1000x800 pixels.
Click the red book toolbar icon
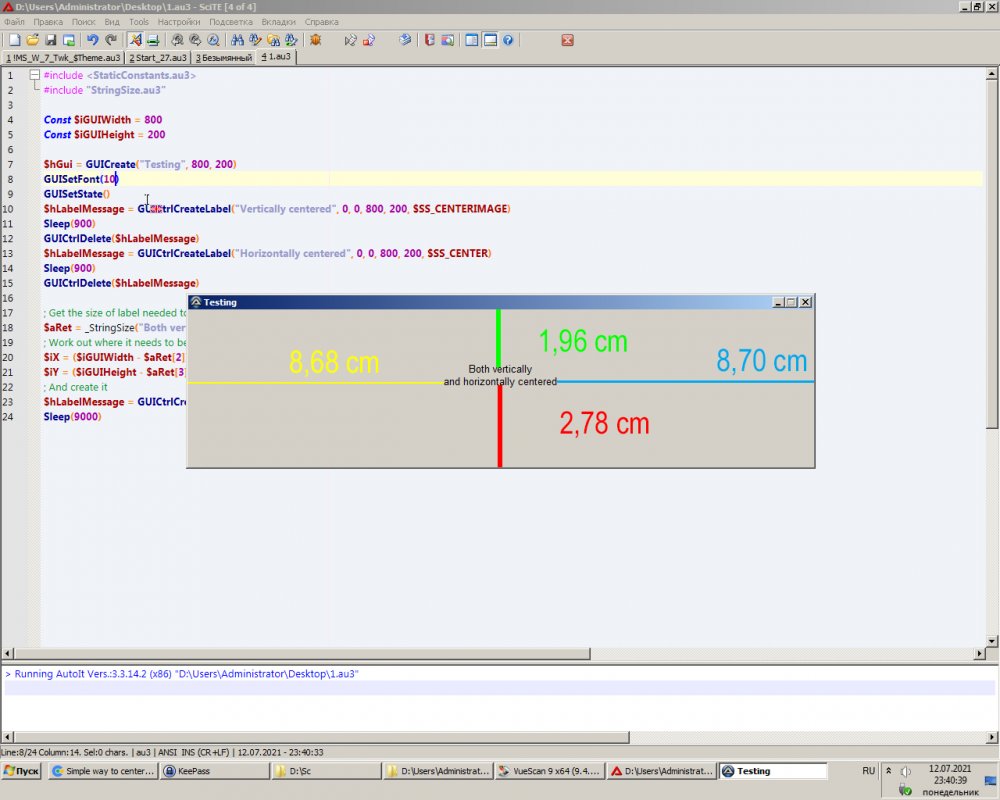pos(430,40)
